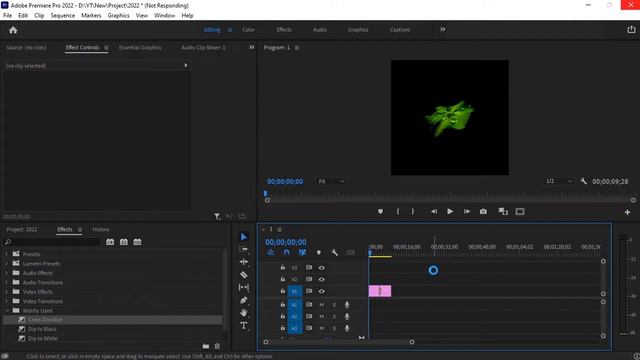Mute audio track A1
Screen dimensions: 640x360
click(x=322, y=305)
